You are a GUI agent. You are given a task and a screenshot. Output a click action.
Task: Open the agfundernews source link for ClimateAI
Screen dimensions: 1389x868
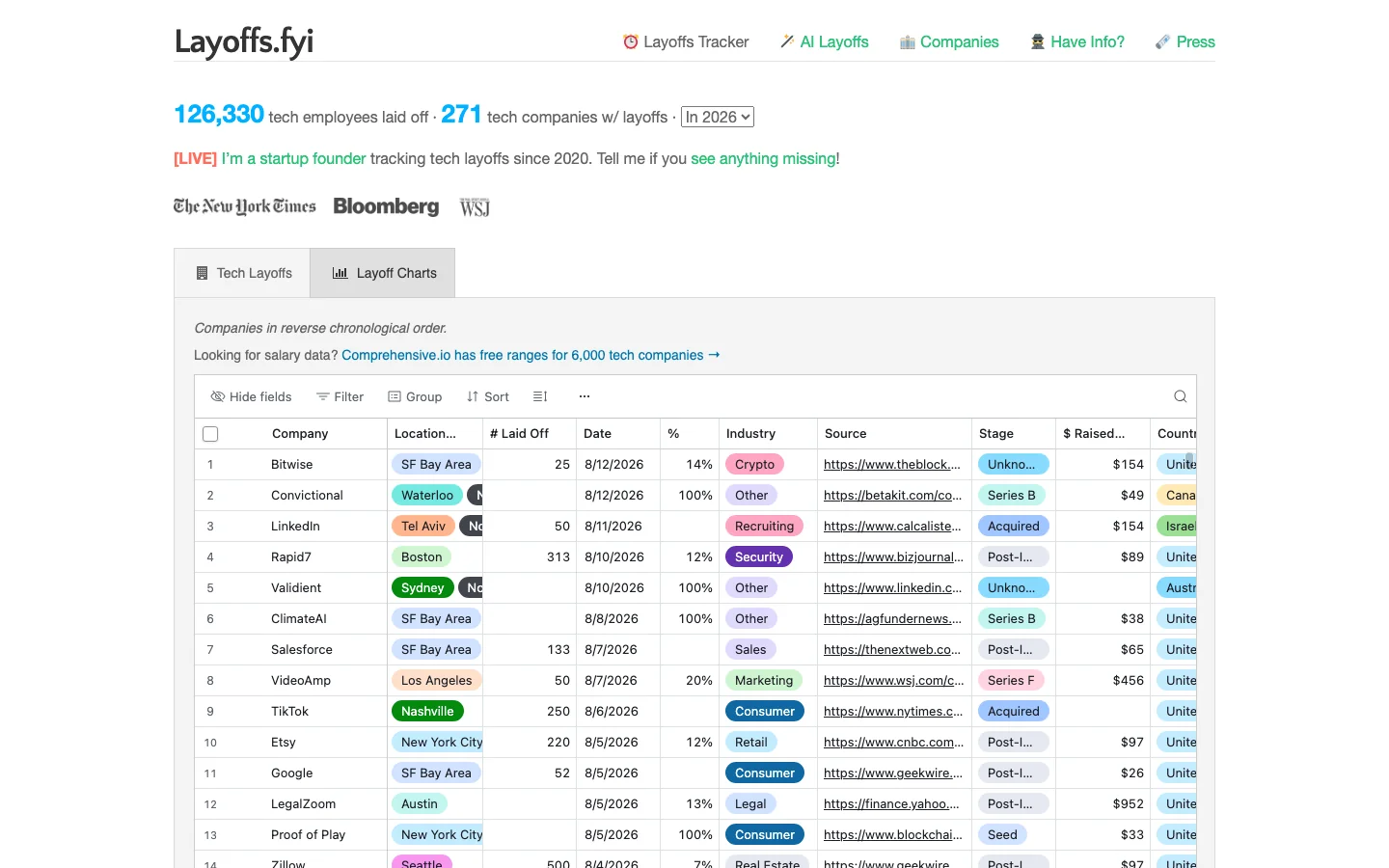892,618
